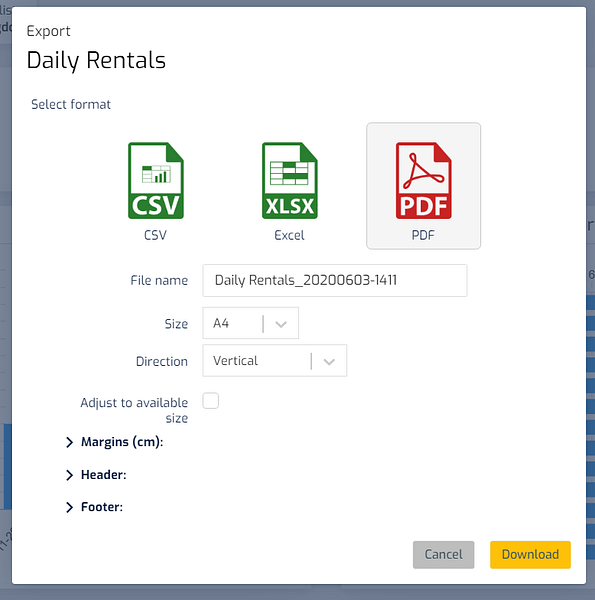The image size is (595, 600).
Task: Edit the File name input field
Action: [x=335, y=280]
